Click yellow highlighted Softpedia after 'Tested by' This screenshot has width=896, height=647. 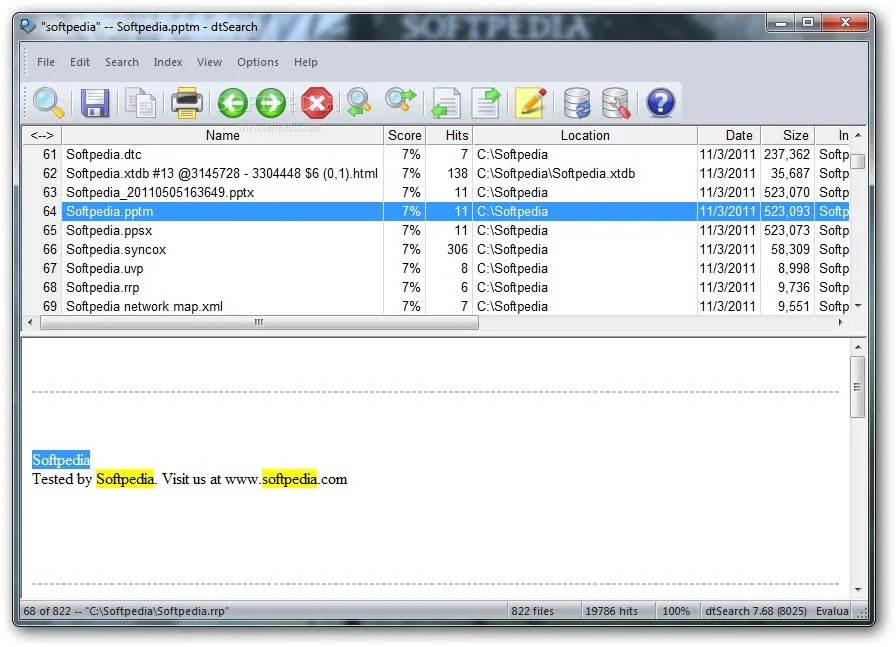click(125, 479)
